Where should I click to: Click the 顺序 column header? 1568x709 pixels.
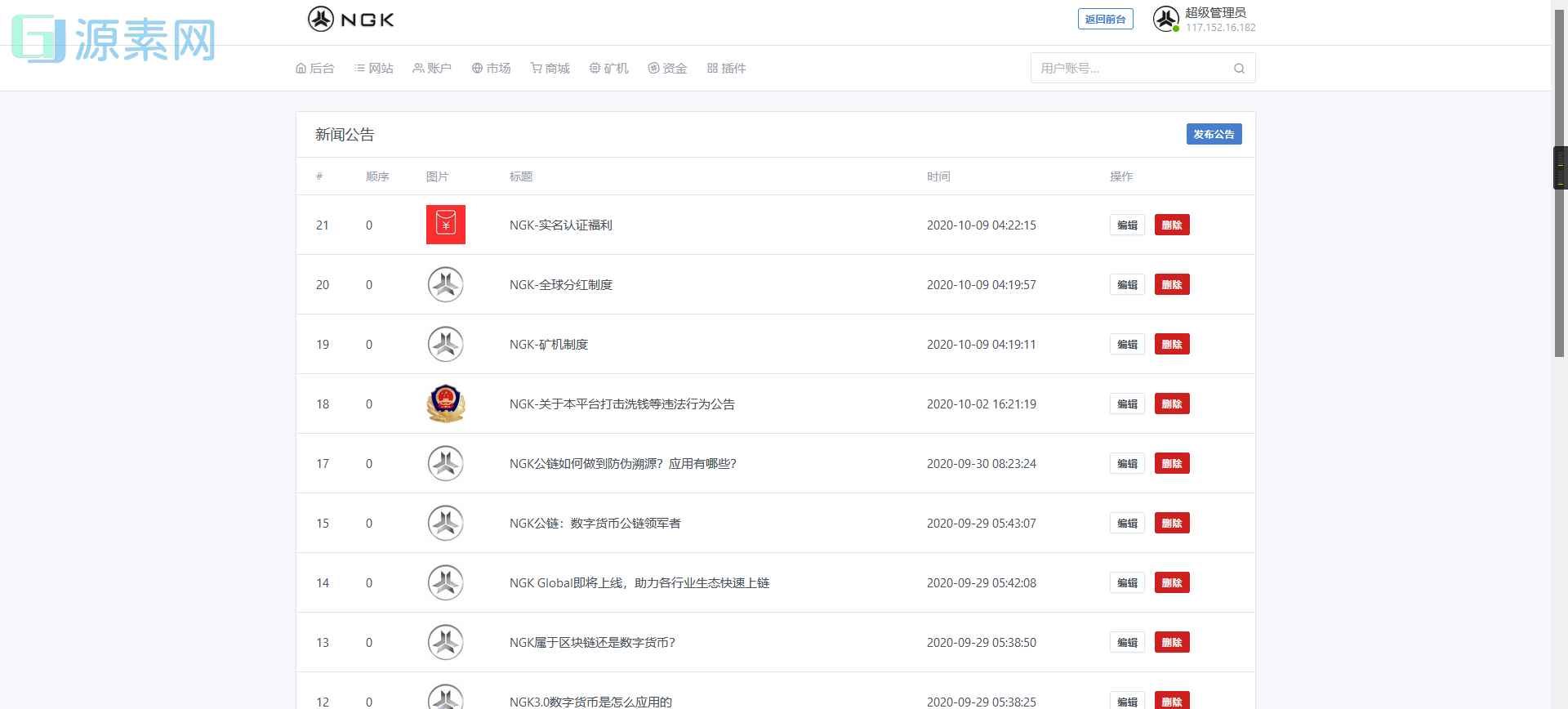coord(377,176)
